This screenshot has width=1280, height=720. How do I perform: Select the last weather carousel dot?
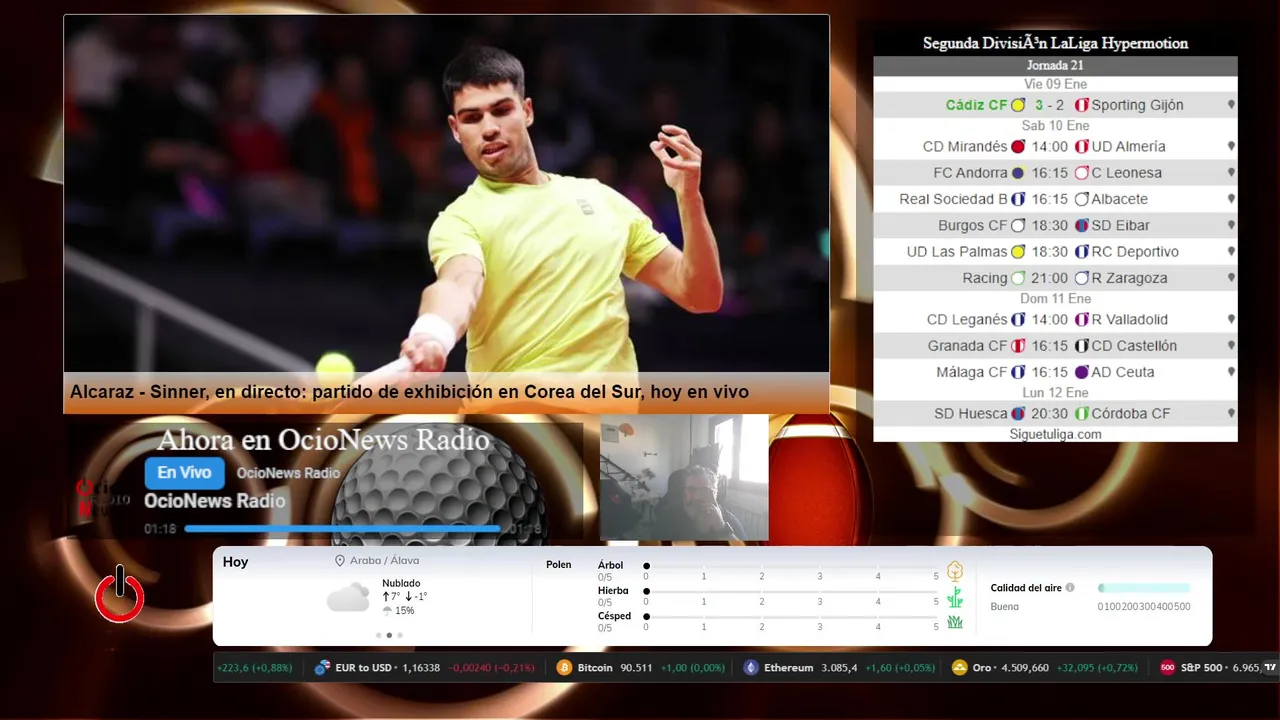[x=400, y=635]
